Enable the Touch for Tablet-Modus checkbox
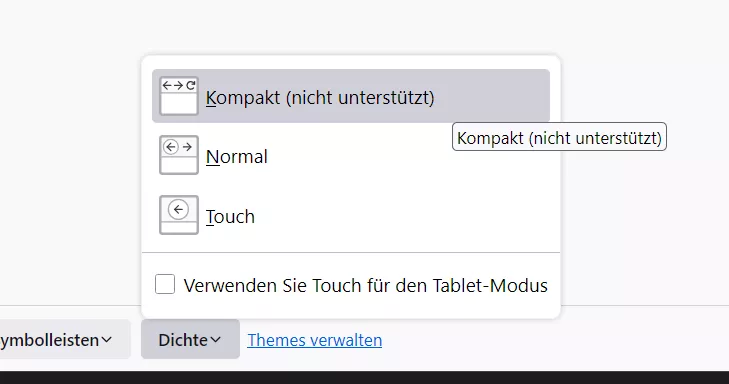The width and height of the screenshot is (729, 384). (x=165, y=284)
